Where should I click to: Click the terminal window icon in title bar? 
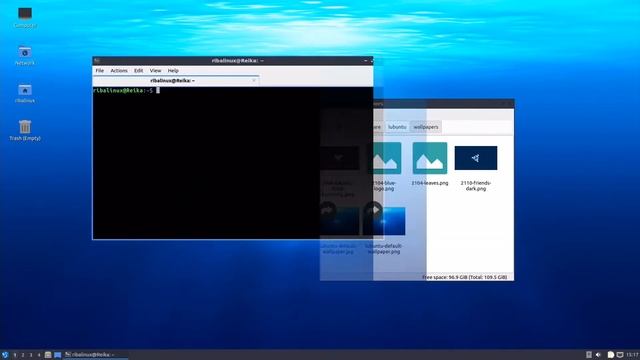coord(97,61)
